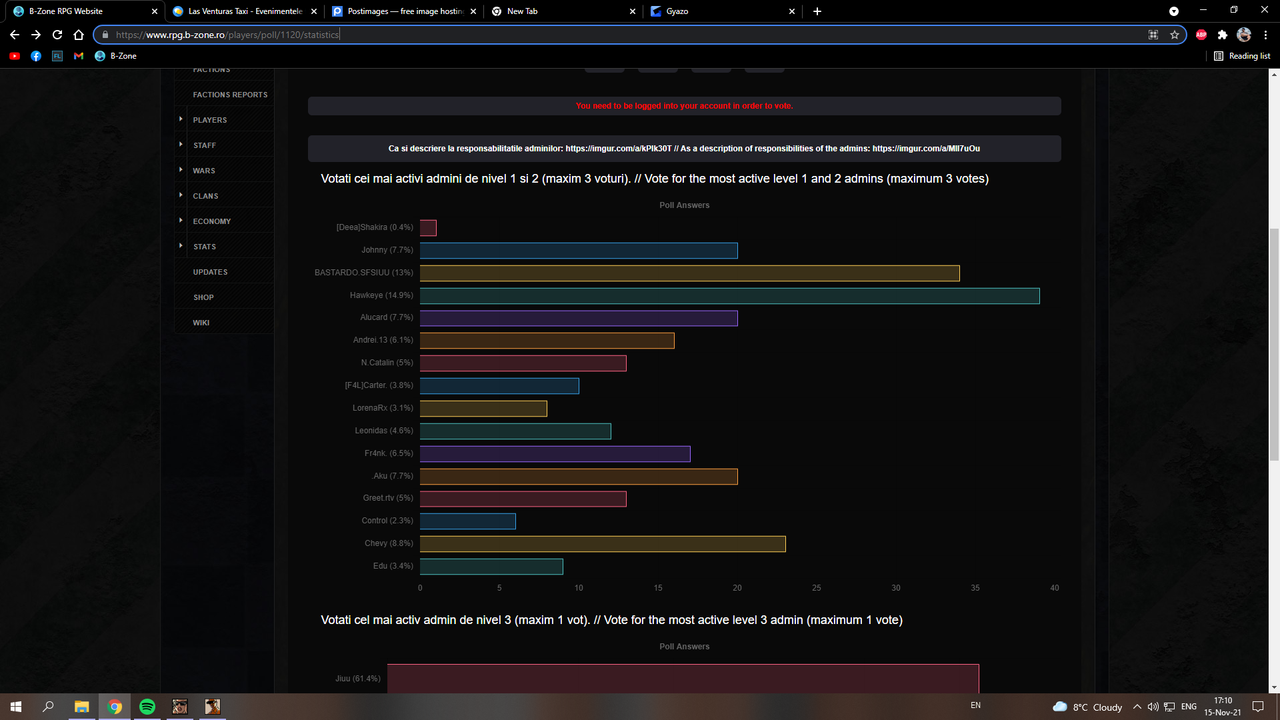
Task: Click the .Aku (7.7%) label
Action: [392, 476]
